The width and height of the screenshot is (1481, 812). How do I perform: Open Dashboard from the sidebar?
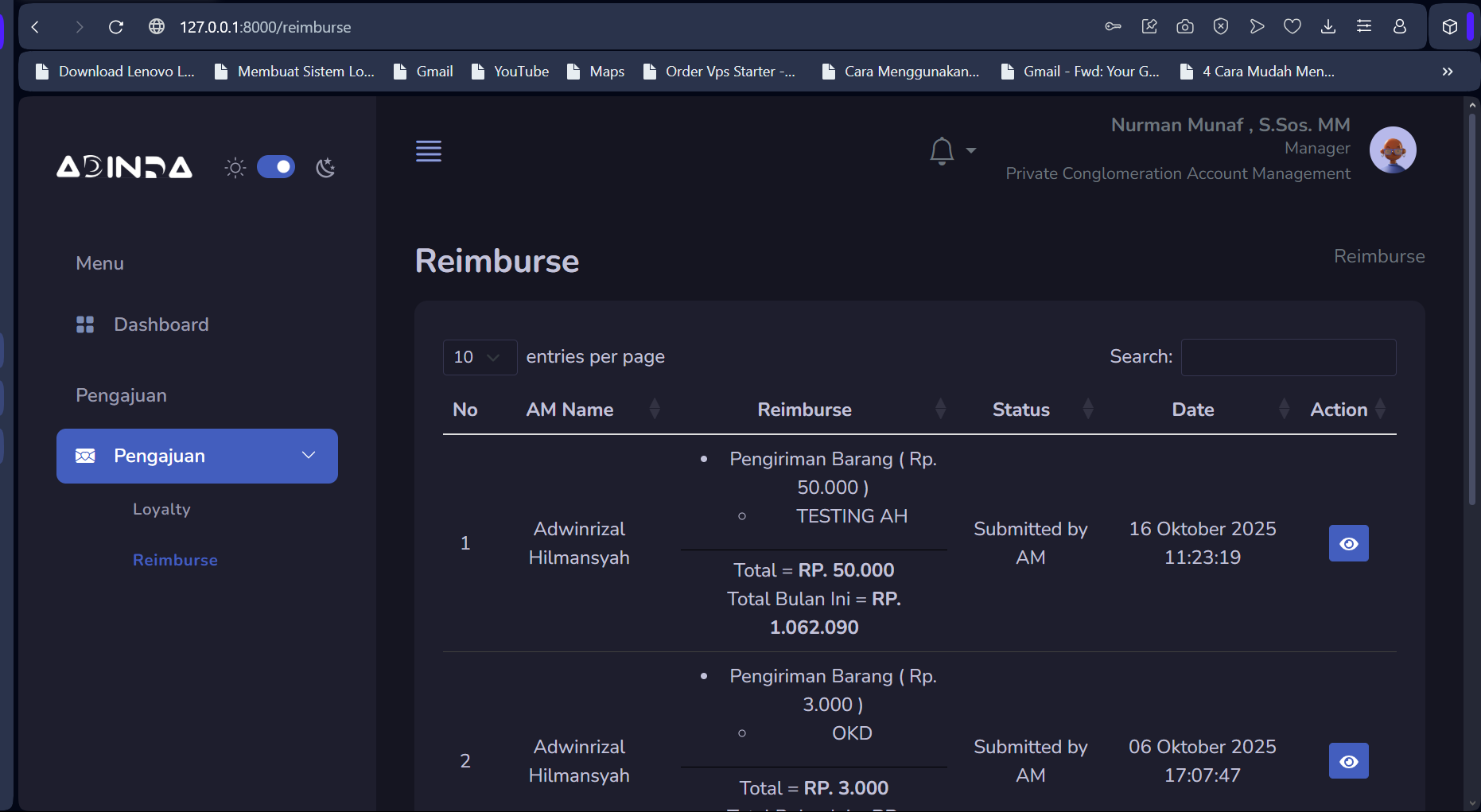[161, 324]
